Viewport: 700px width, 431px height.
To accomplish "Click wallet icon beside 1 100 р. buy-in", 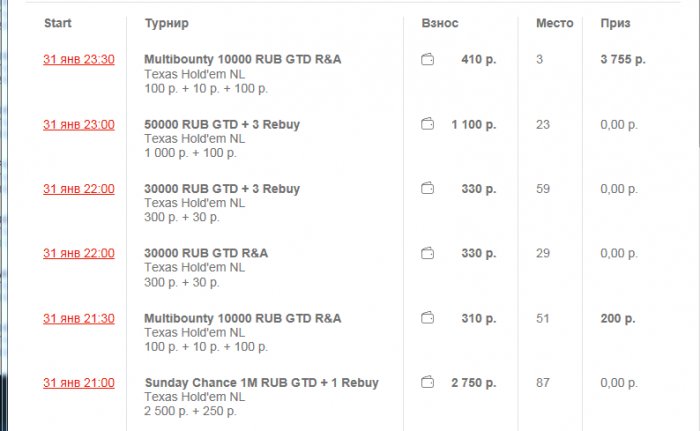I will tap(428, 125).
